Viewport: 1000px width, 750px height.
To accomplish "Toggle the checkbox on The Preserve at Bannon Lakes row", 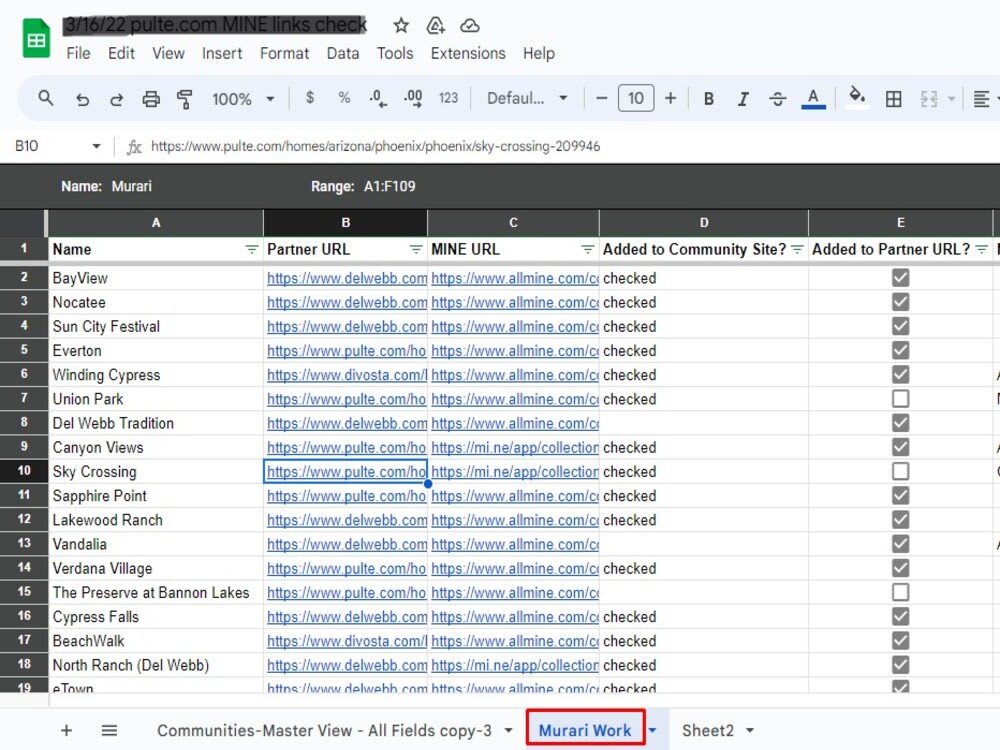I will click(899, 592).
